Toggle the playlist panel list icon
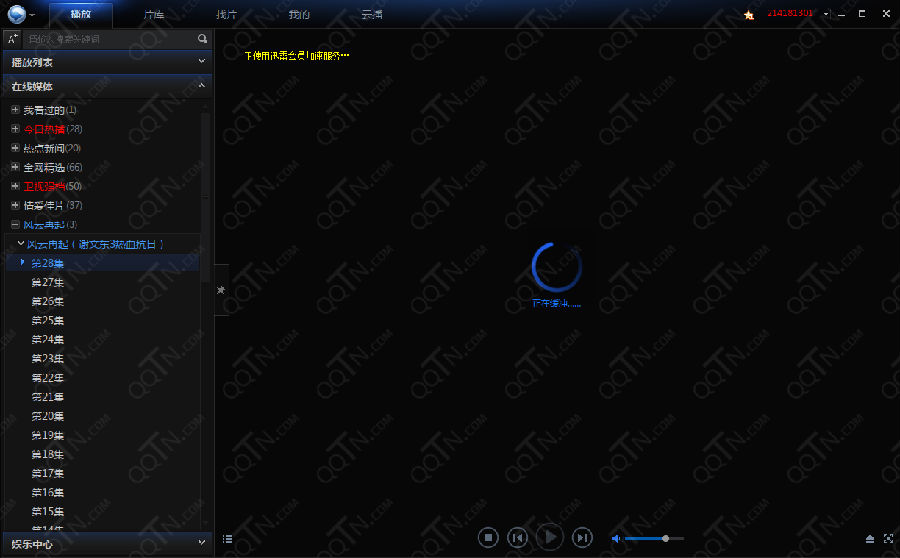This screenshot has height=558, width=900. point(228,539)
